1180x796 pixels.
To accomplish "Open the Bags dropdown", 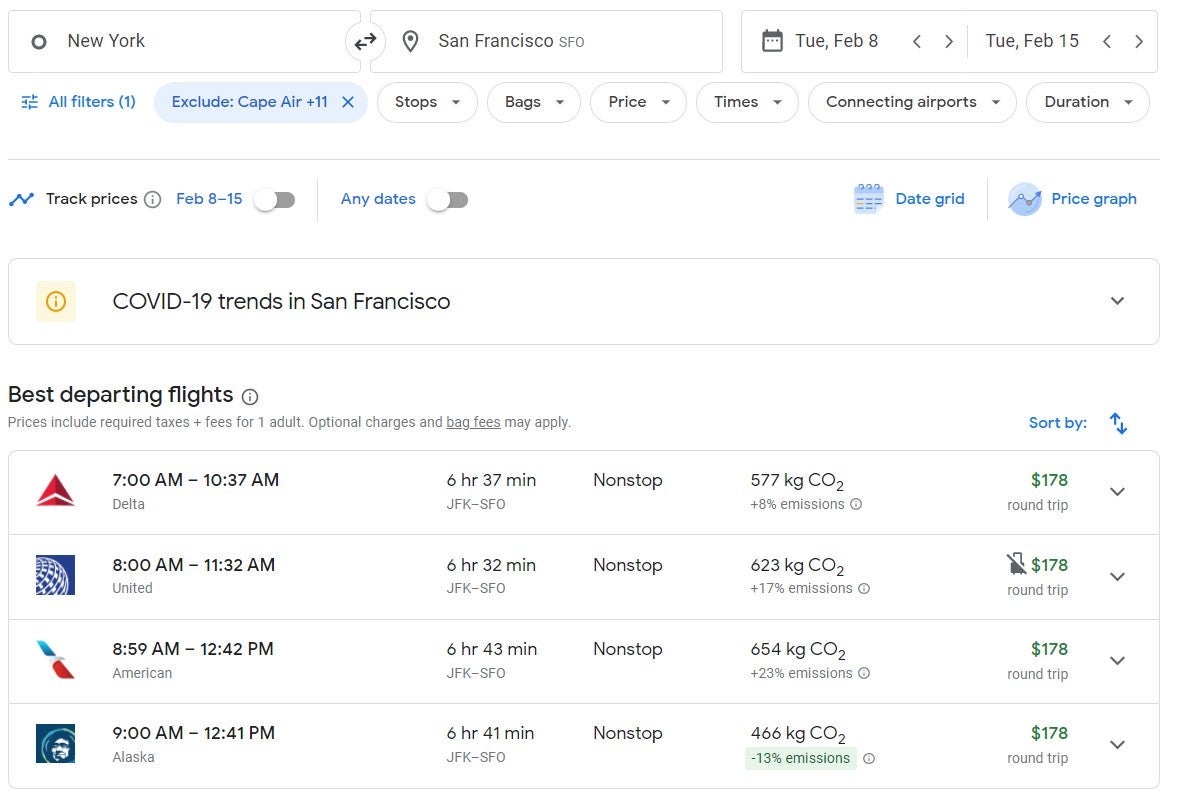I will 534,102.
